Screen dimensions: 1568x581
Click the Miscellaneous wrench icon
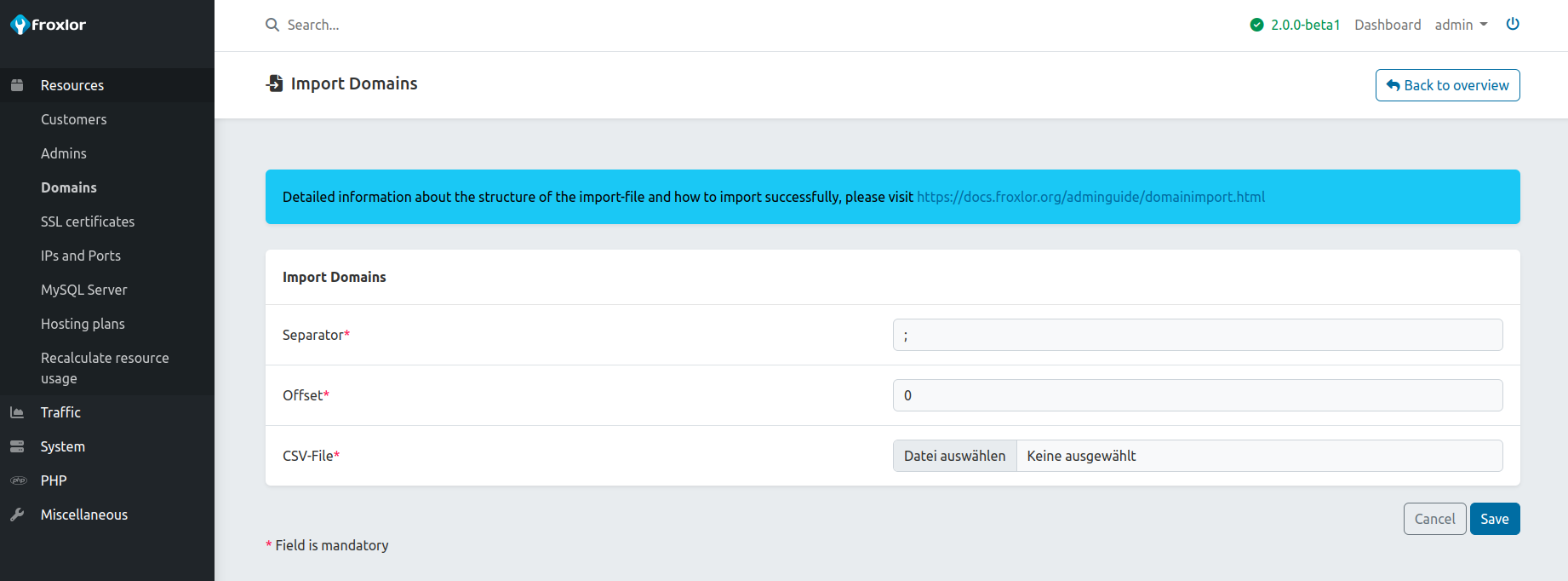click(17, 515)
